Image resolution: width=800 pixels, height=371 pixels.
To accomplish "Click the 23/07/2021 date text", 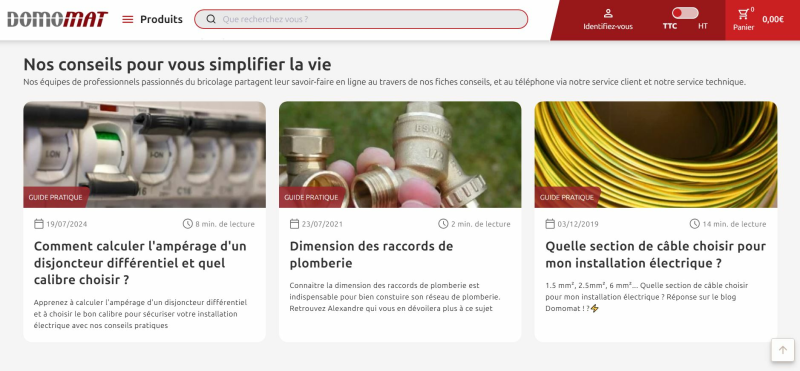I will click(322, 224).
